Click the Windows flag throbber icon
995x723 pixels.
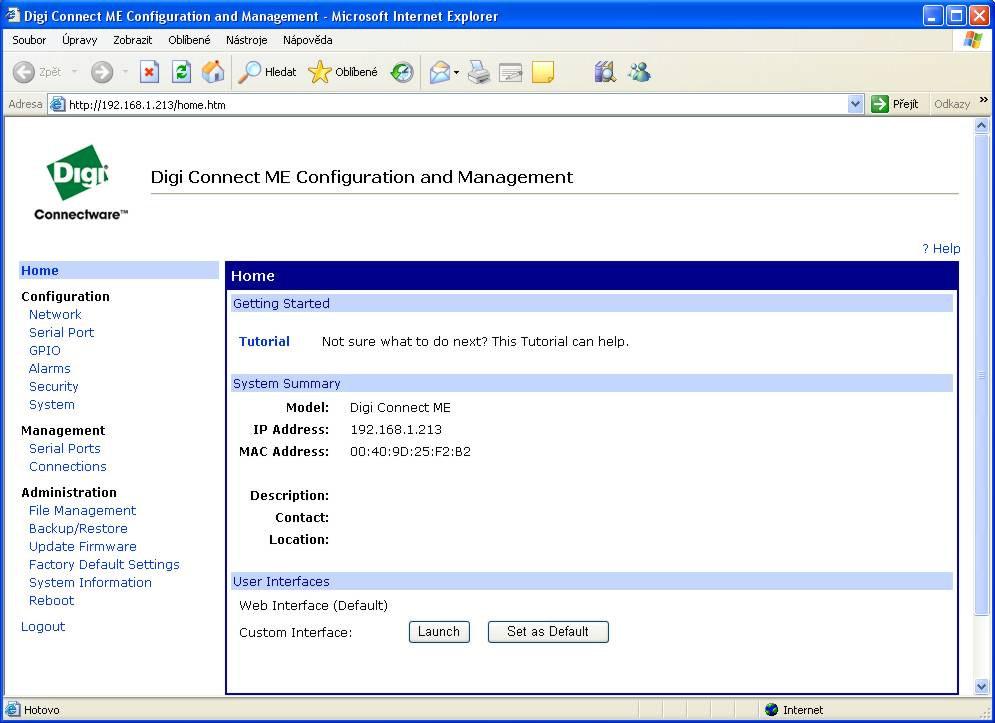pyautogui.click(x=972, y=40)
